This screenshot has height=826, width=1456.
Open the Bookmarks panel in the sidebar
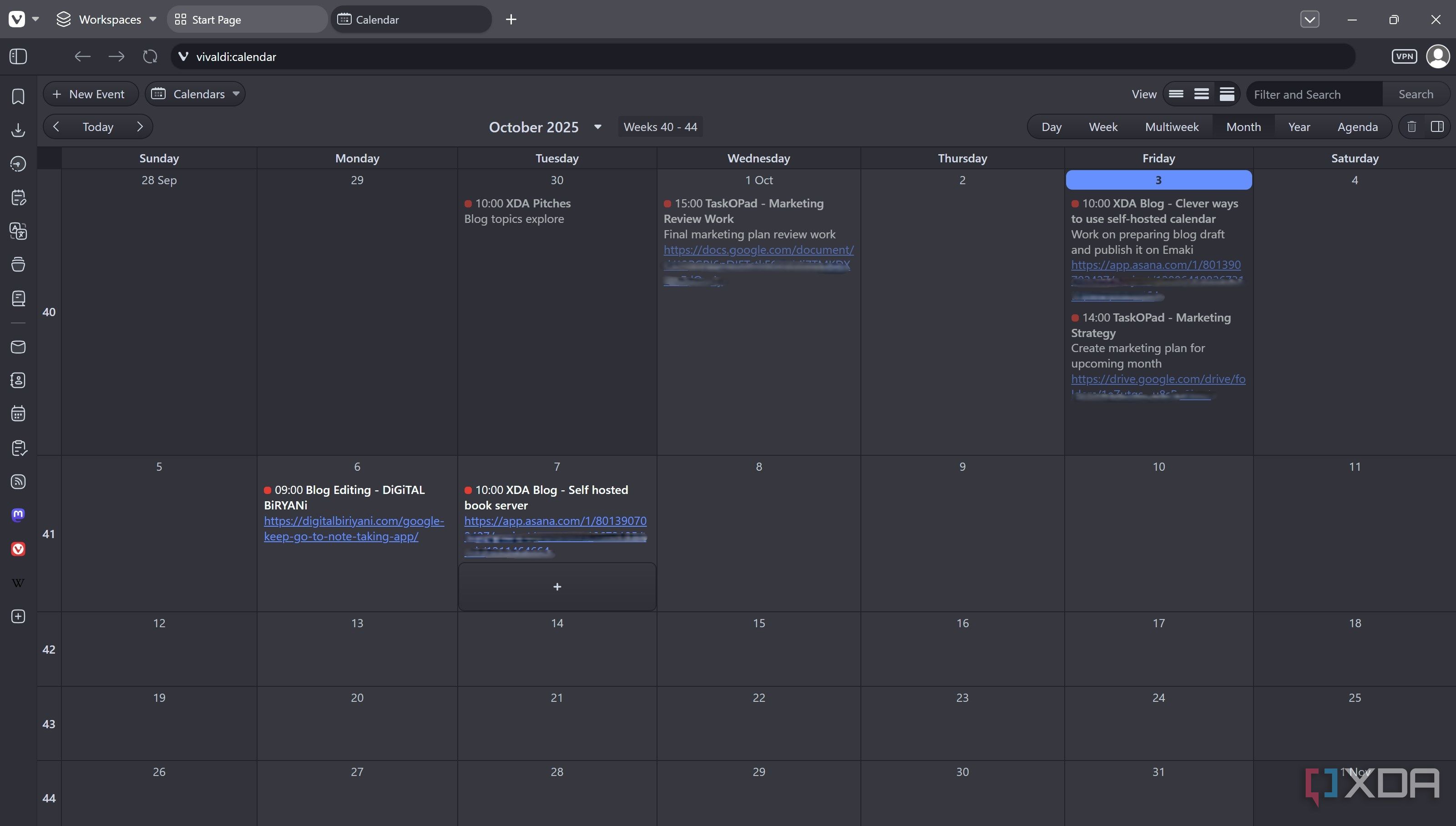click(x=18, y=96)
